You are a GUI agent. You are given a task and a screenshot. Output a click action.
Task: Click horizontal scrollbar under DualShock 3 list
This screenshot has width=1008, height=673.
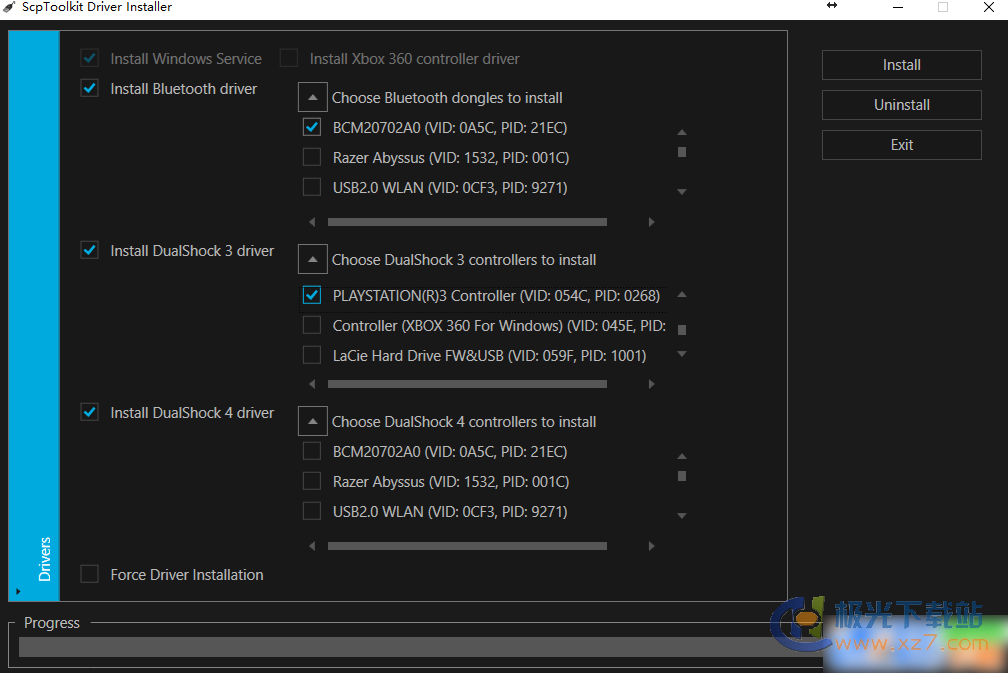click(467, 384)
